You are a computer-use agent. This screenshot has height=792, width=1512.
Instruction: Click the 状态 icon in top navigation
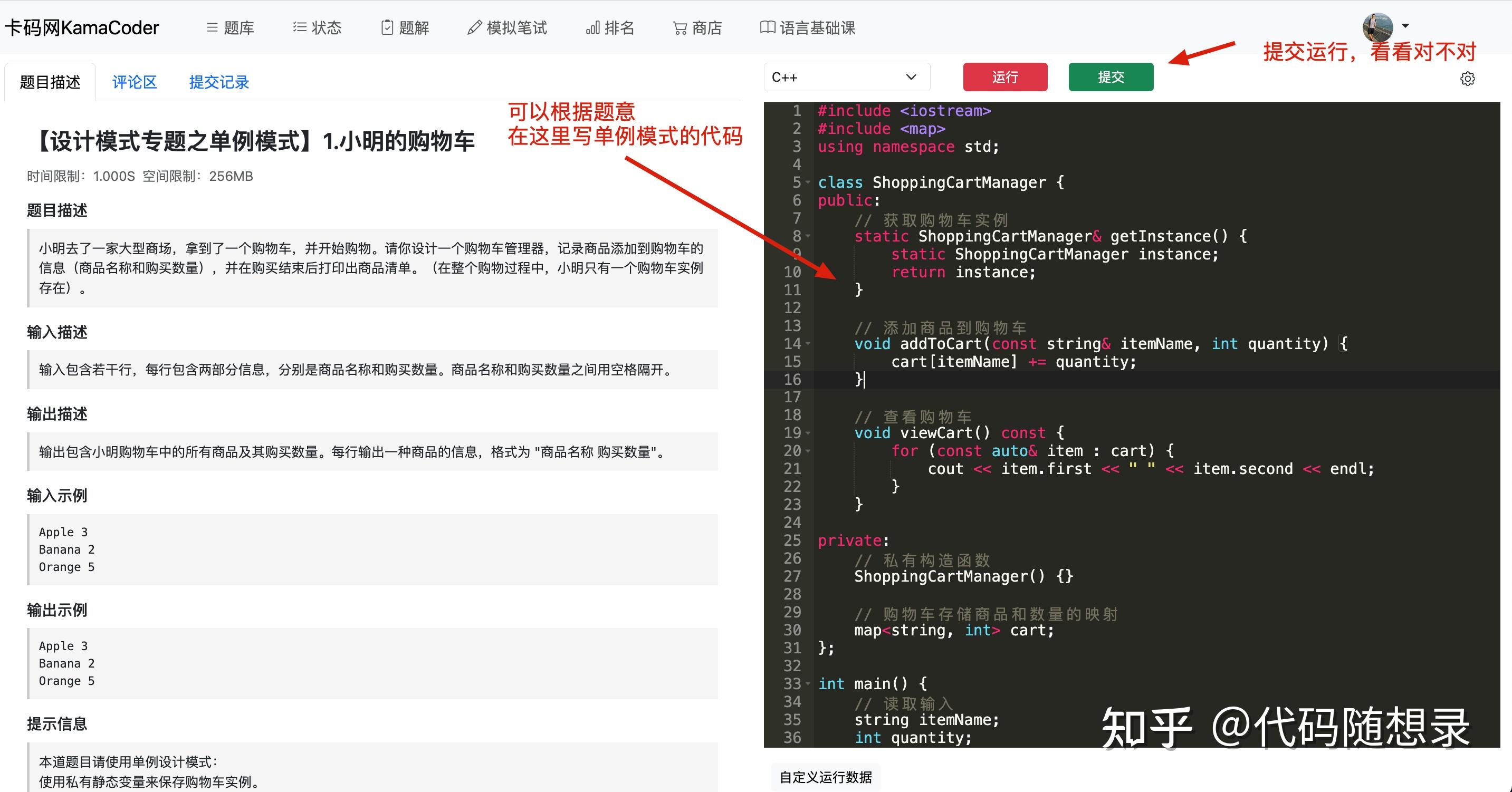pyautogui.click(x=299, y=27)
